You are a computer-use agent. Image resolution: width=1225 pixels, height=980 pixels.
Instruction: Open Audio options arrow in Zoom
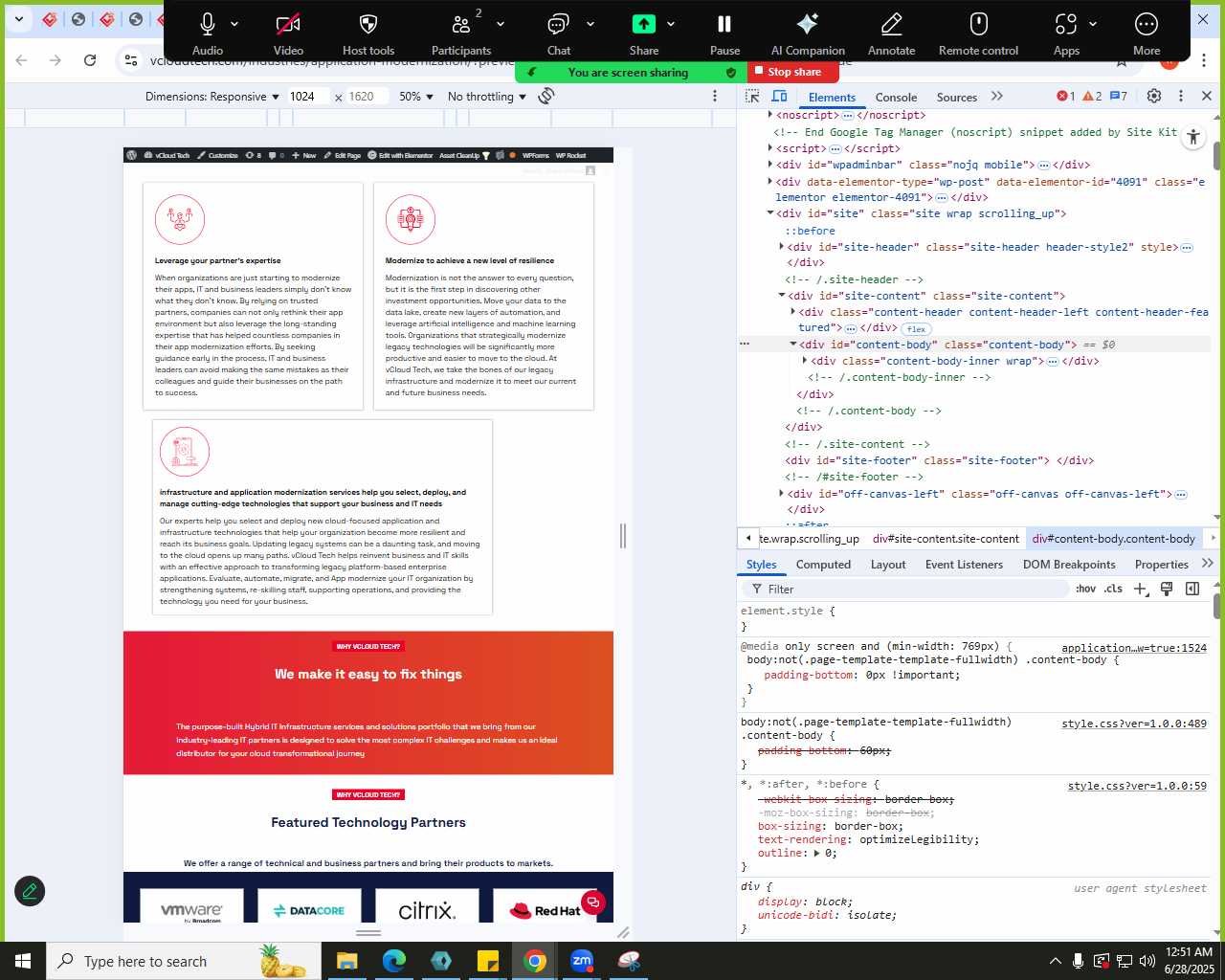point(234,24)
